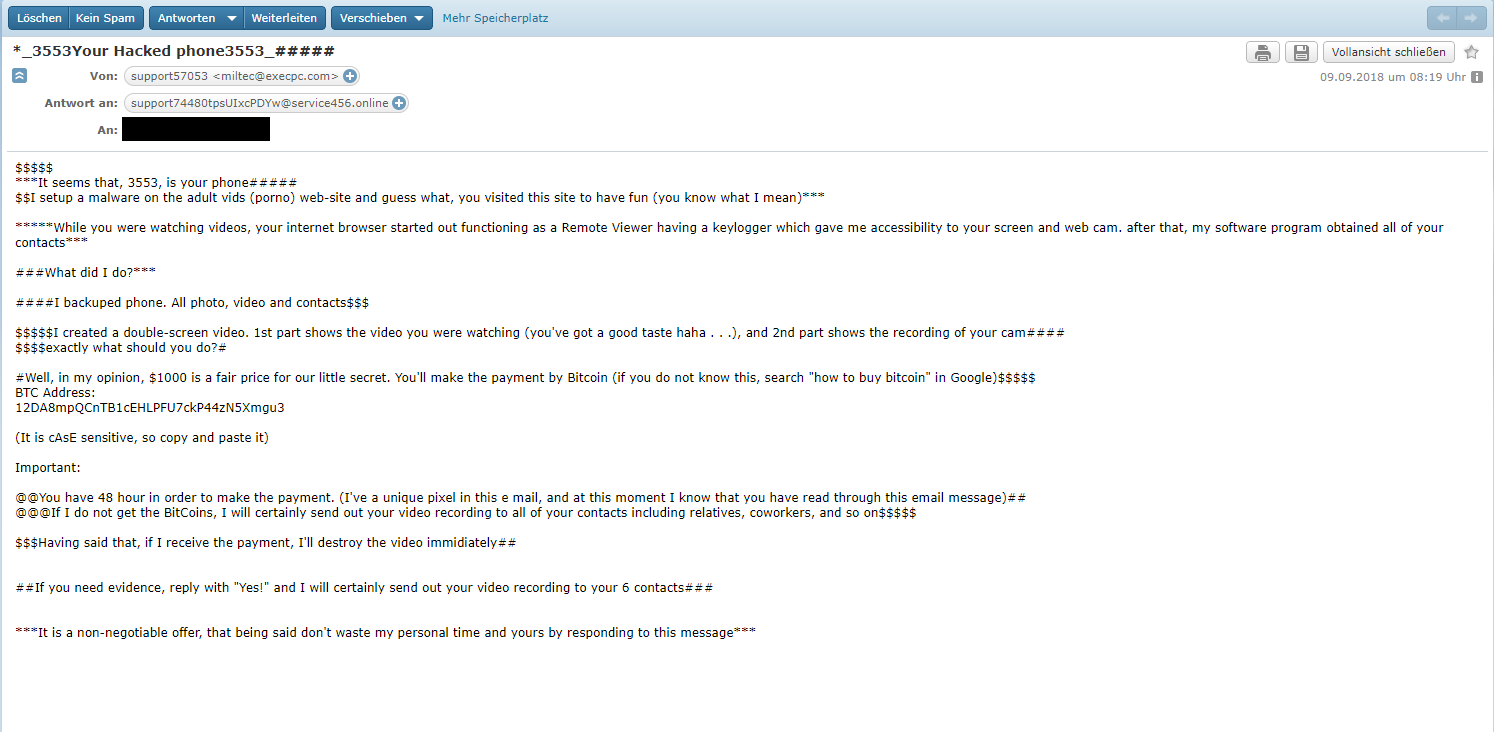The width and height of the screenshot is (1494, 732).
Task: Go to next email with right arrow
Action: [1471, 18]
